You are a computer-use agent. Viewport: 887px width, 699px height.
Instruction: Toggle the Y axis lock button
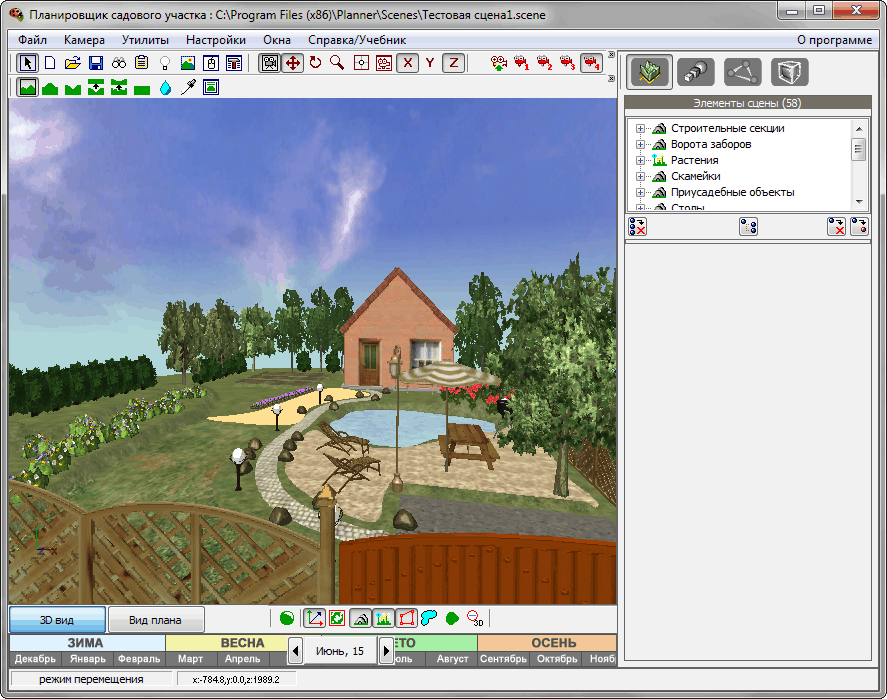tap(430, 63)
